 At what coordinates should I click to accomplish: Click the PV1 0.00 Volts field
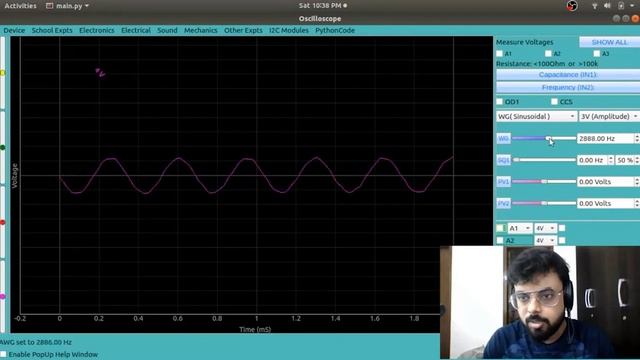click(x=606, y=182)
